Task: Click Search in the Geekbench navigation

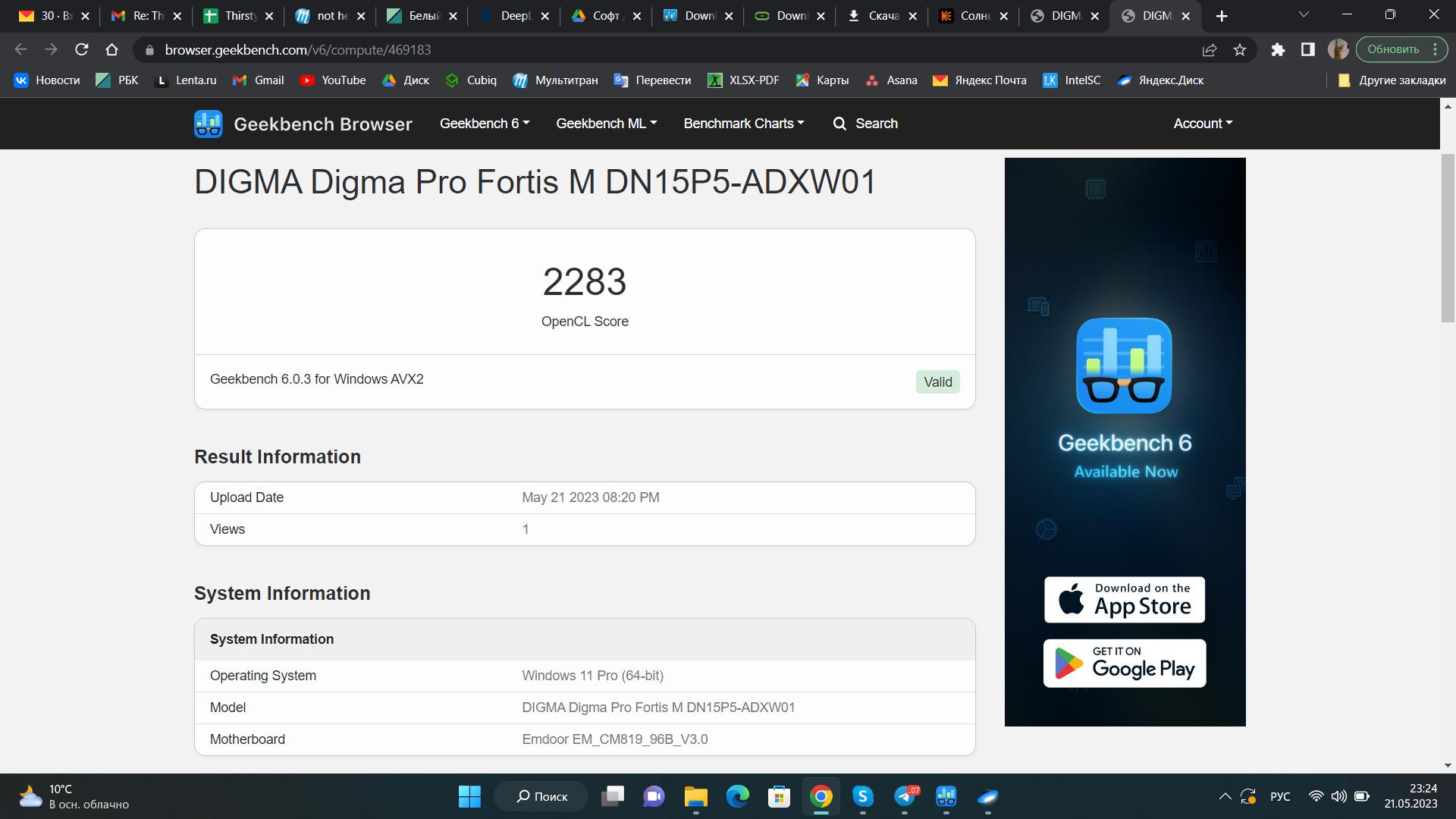Action: 865,124
